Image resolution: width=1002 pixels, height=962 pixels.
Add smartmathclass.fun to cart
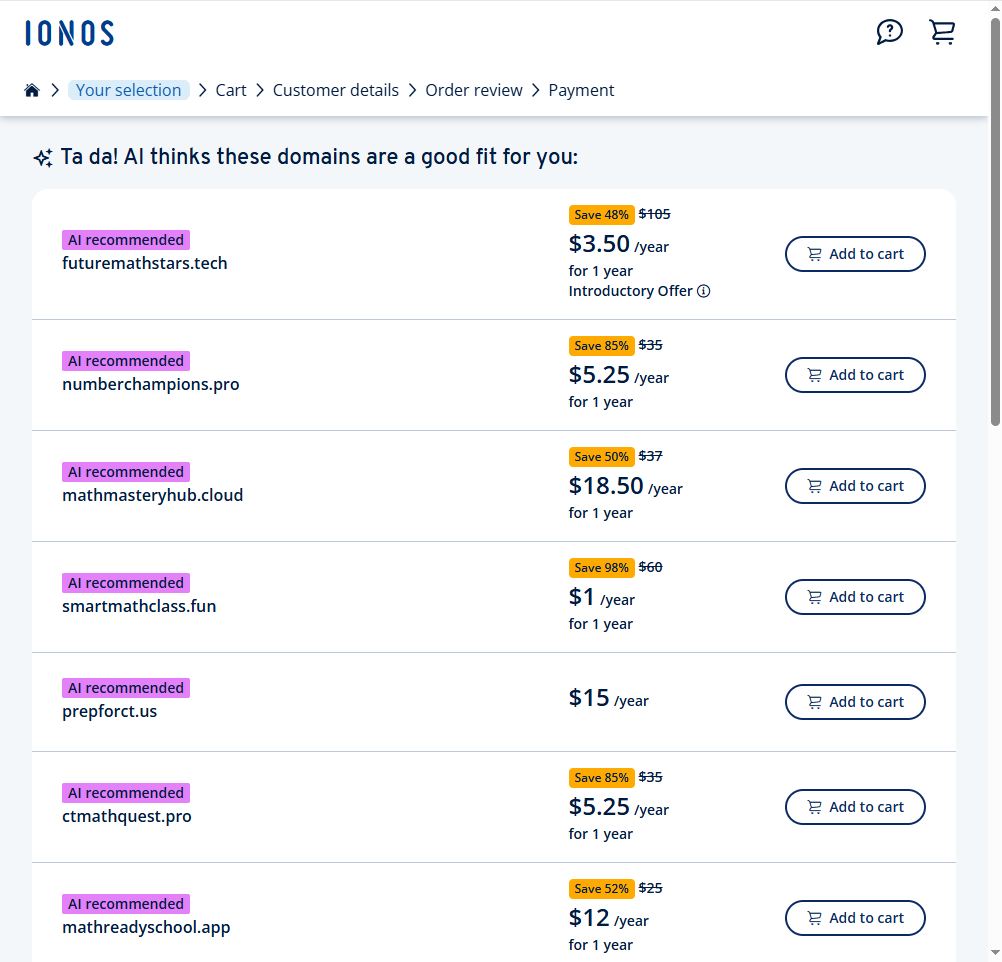(855, 597)
